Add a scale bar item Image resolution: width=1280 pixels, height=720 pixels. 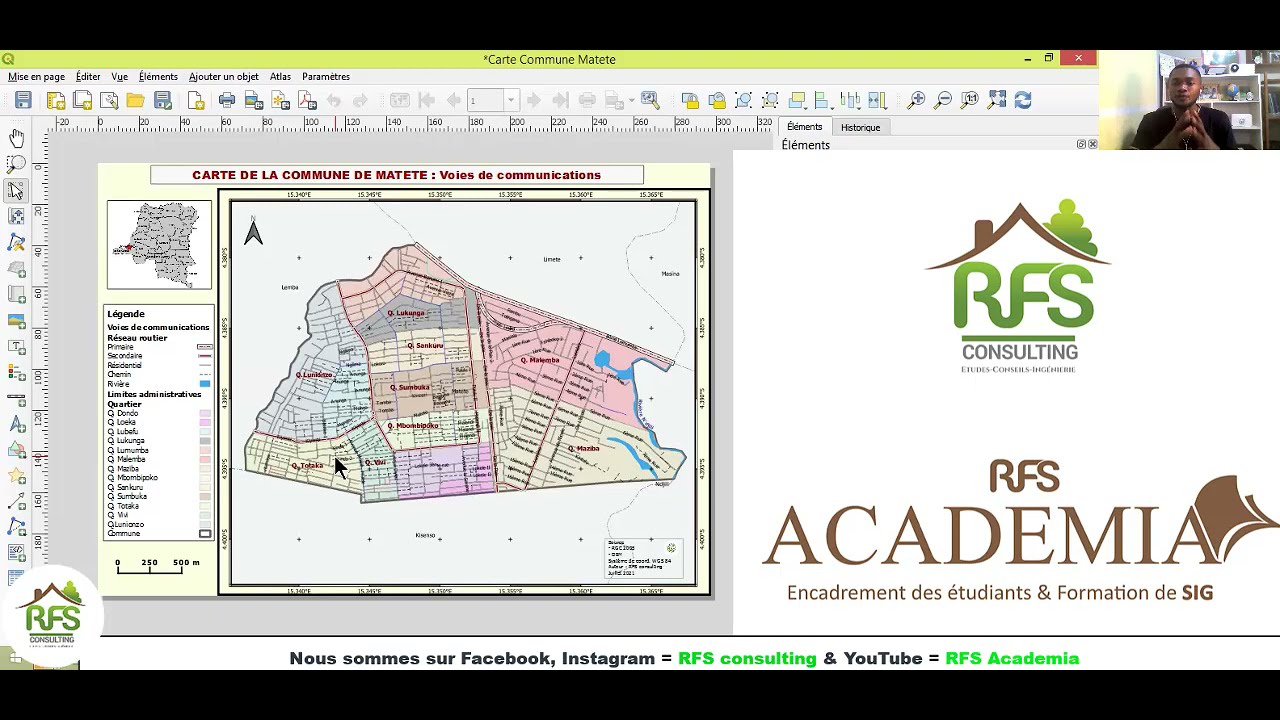[x=16, y=399]
